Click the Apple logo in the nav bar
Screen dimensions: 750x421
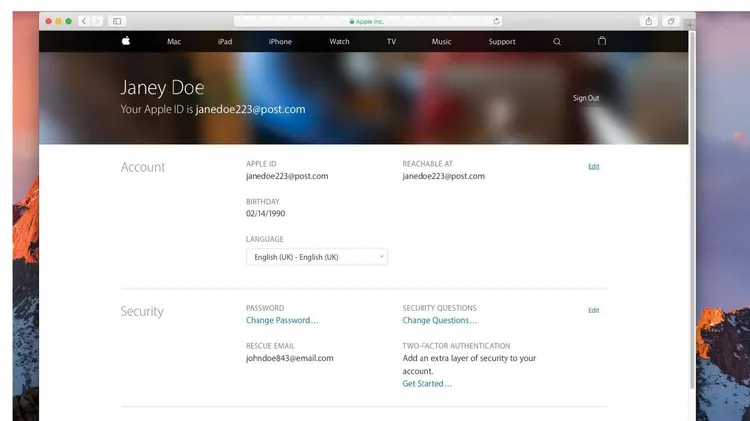click(126, 41)
